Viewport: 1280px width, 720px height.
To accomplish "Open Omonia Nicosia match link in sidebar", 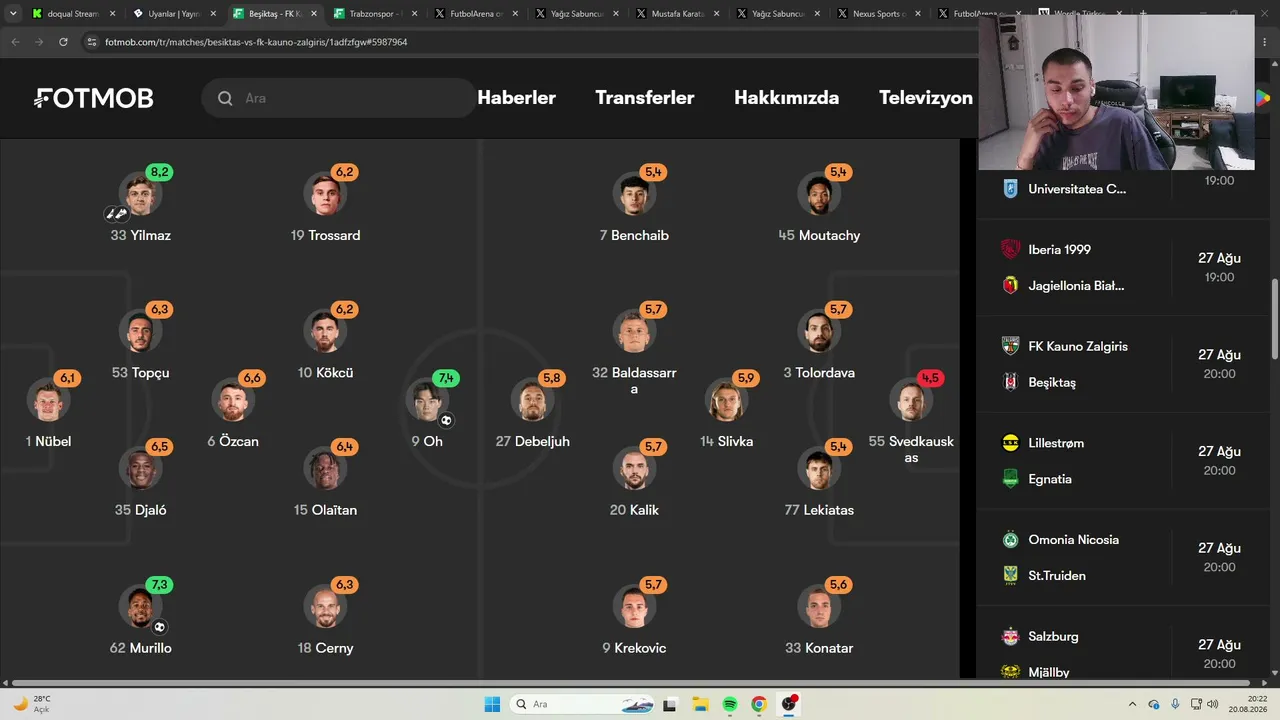I will [1122, 558].
